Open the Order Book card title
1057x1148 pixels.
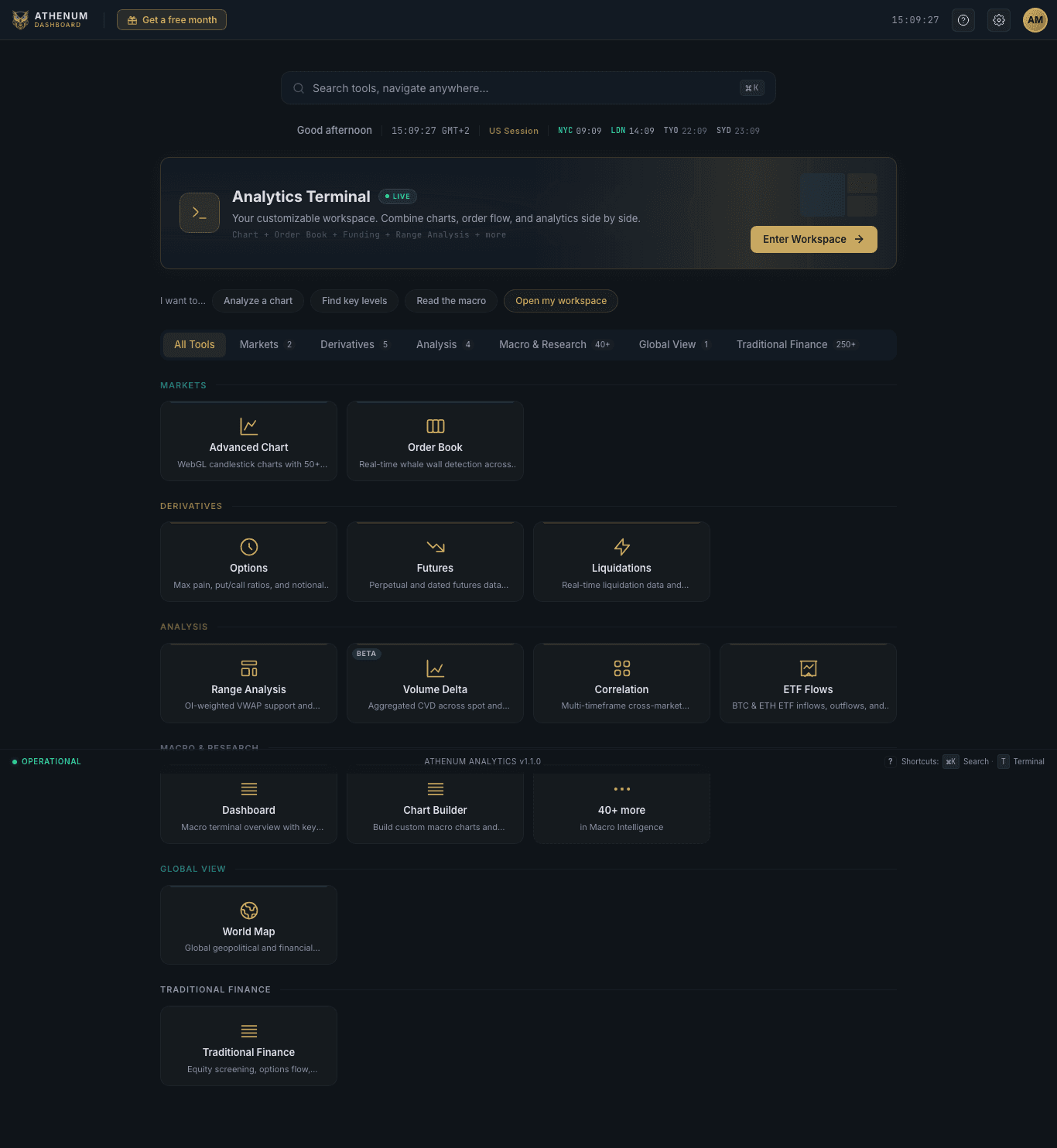click(x=436, y=447)
